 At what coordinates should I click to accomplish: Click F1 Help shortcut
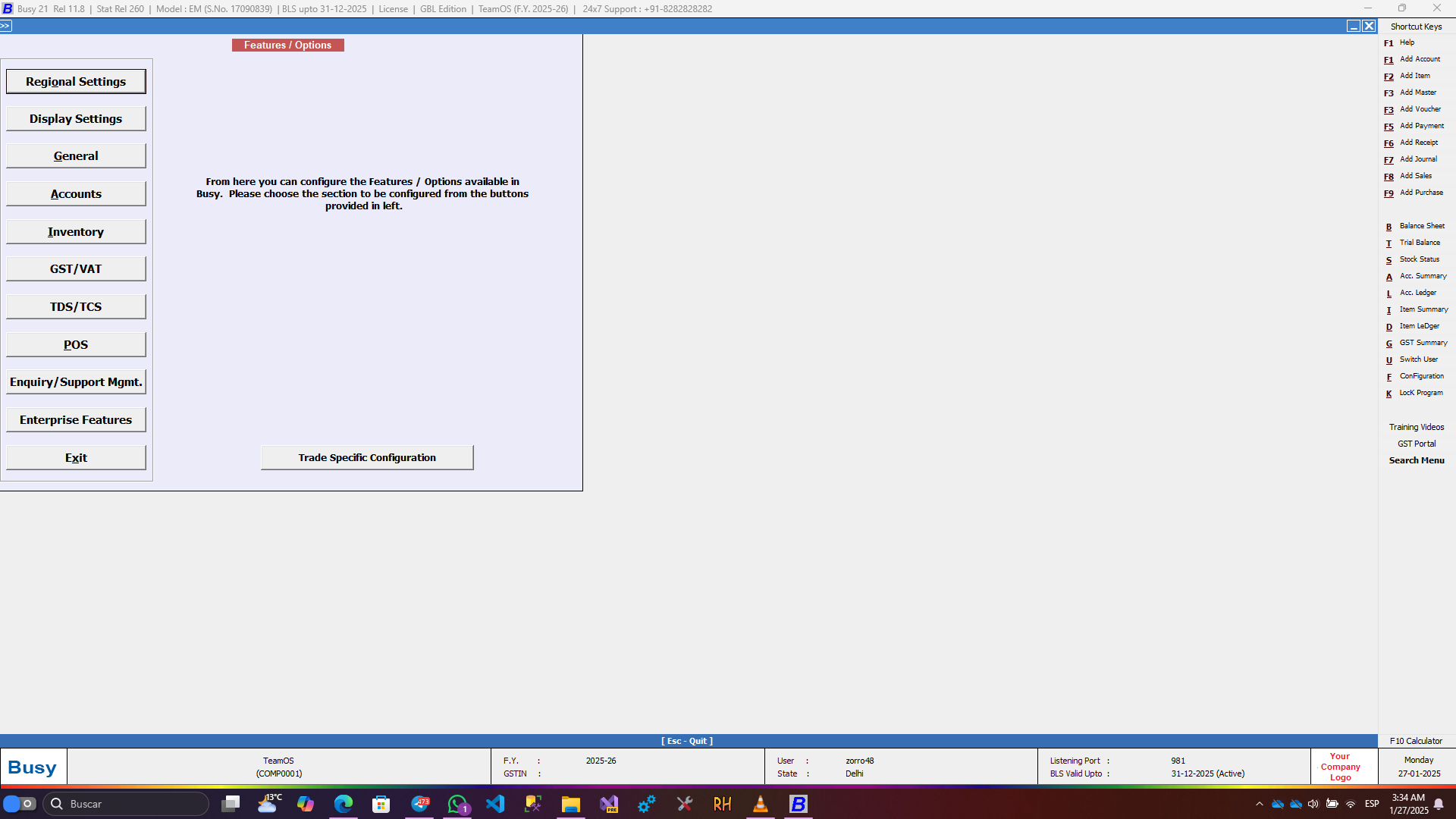(x=1399, y=42)
